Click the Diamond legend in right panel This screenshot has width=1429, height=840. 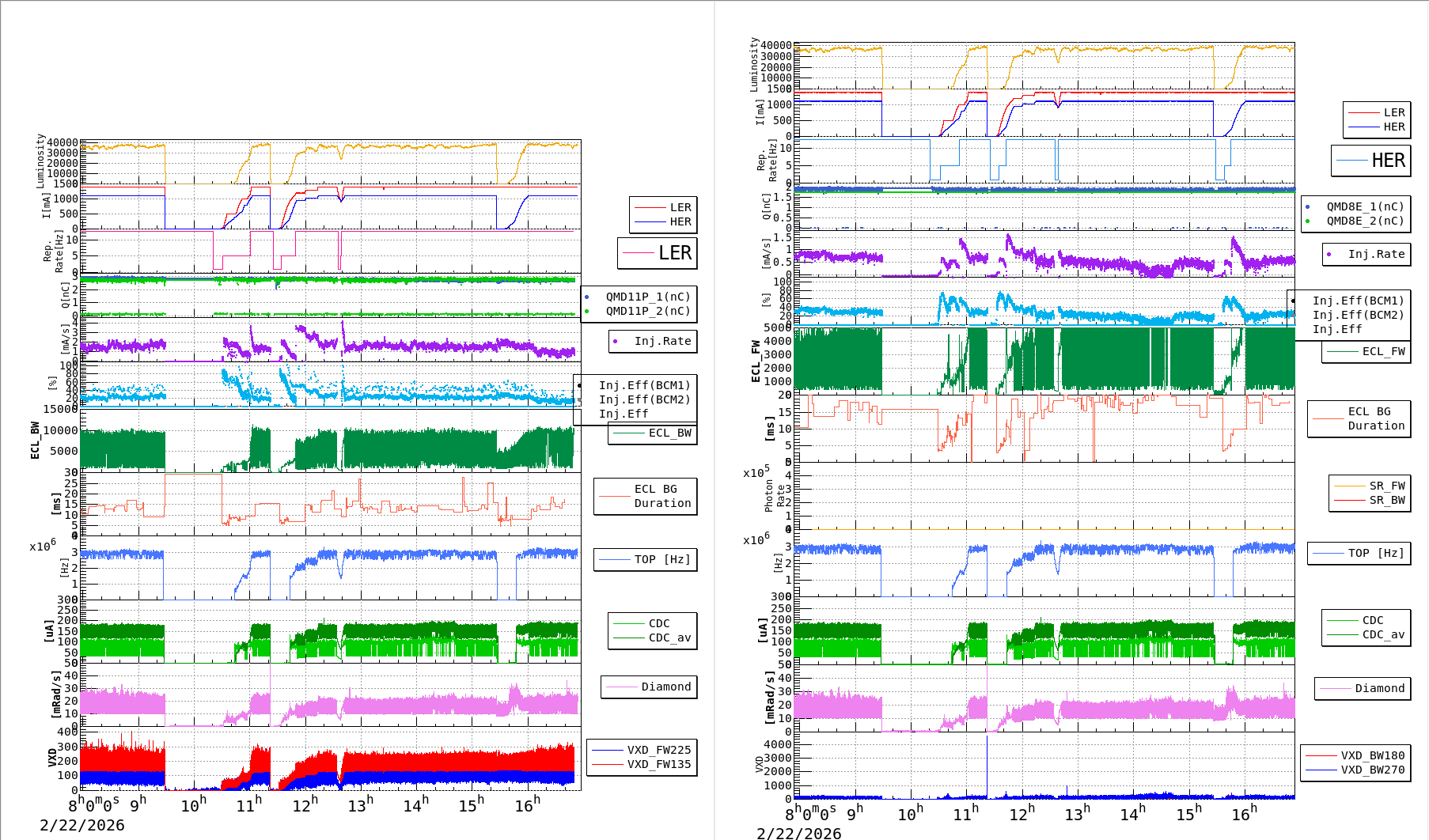click(1363, 689)
